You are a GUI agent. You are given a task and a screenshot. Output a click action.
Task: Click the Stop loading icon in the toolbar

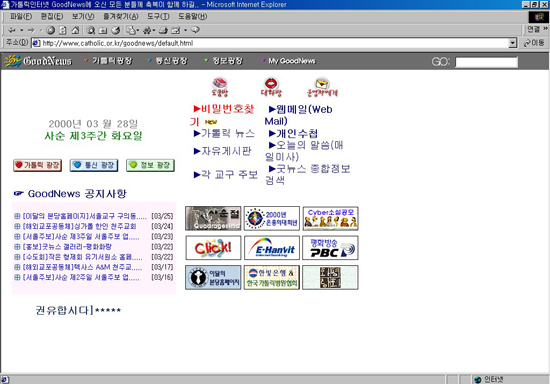[51, 30]
